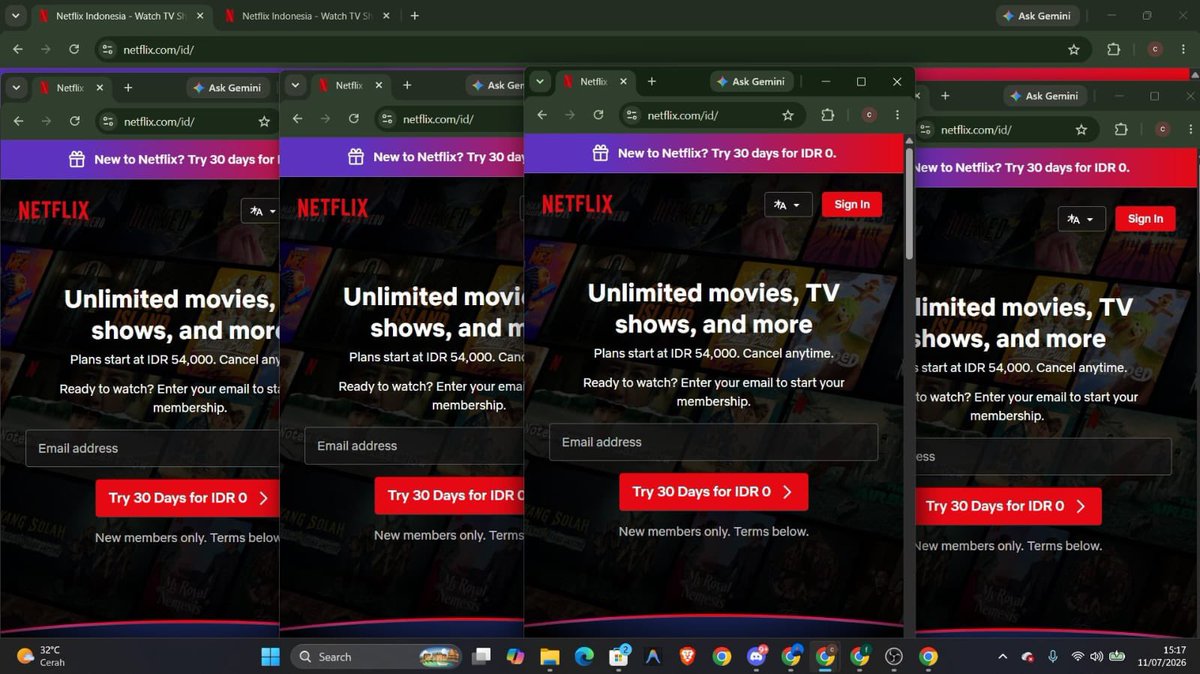Image resolution: width=1200 pixels, height=674 pixels.
Task: Open Microsoft Edge from the taskbar
Action: [x=584, y=657]
